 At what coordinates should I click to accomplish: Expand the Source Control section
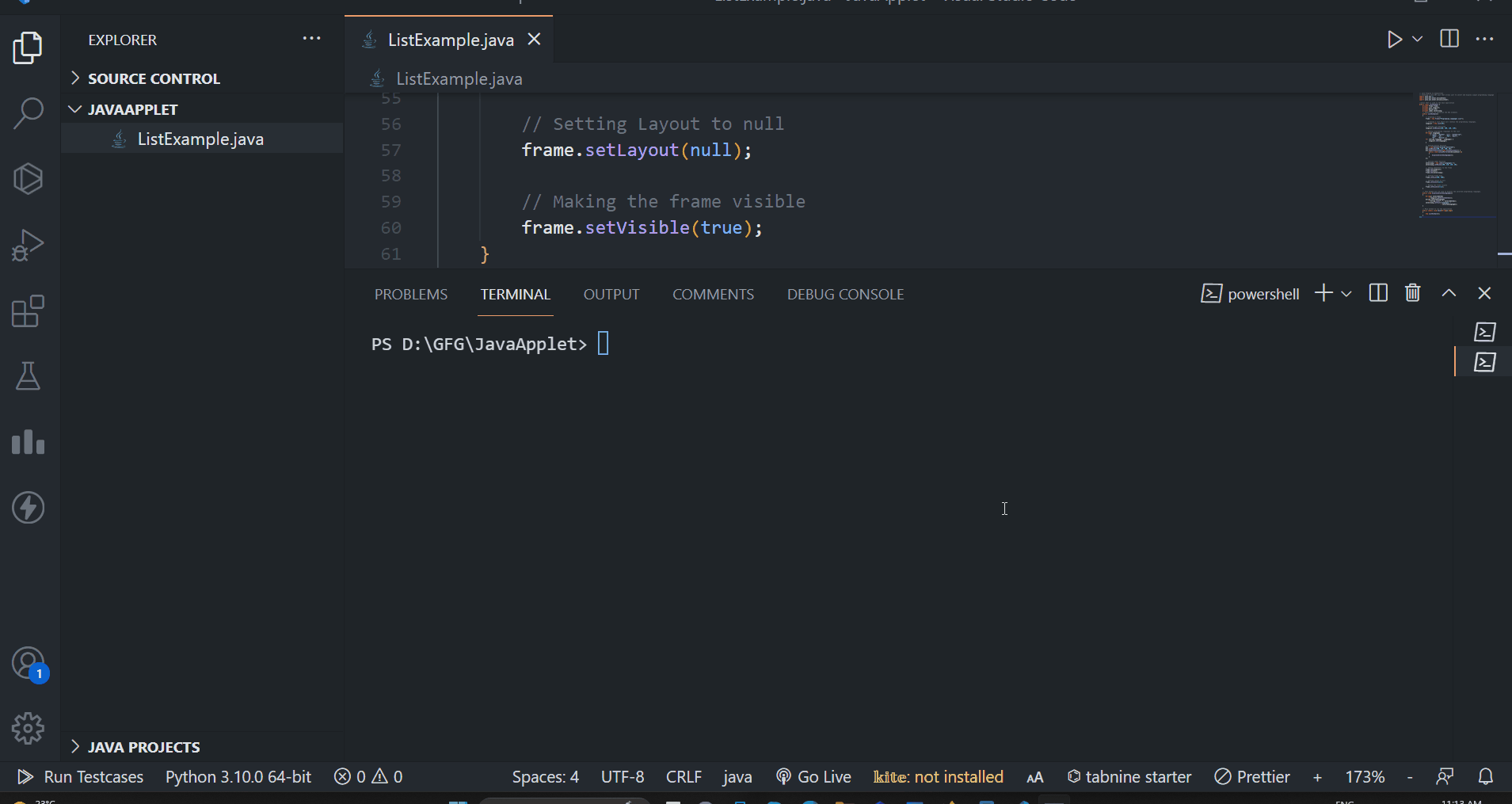click(x=154, y=78)
